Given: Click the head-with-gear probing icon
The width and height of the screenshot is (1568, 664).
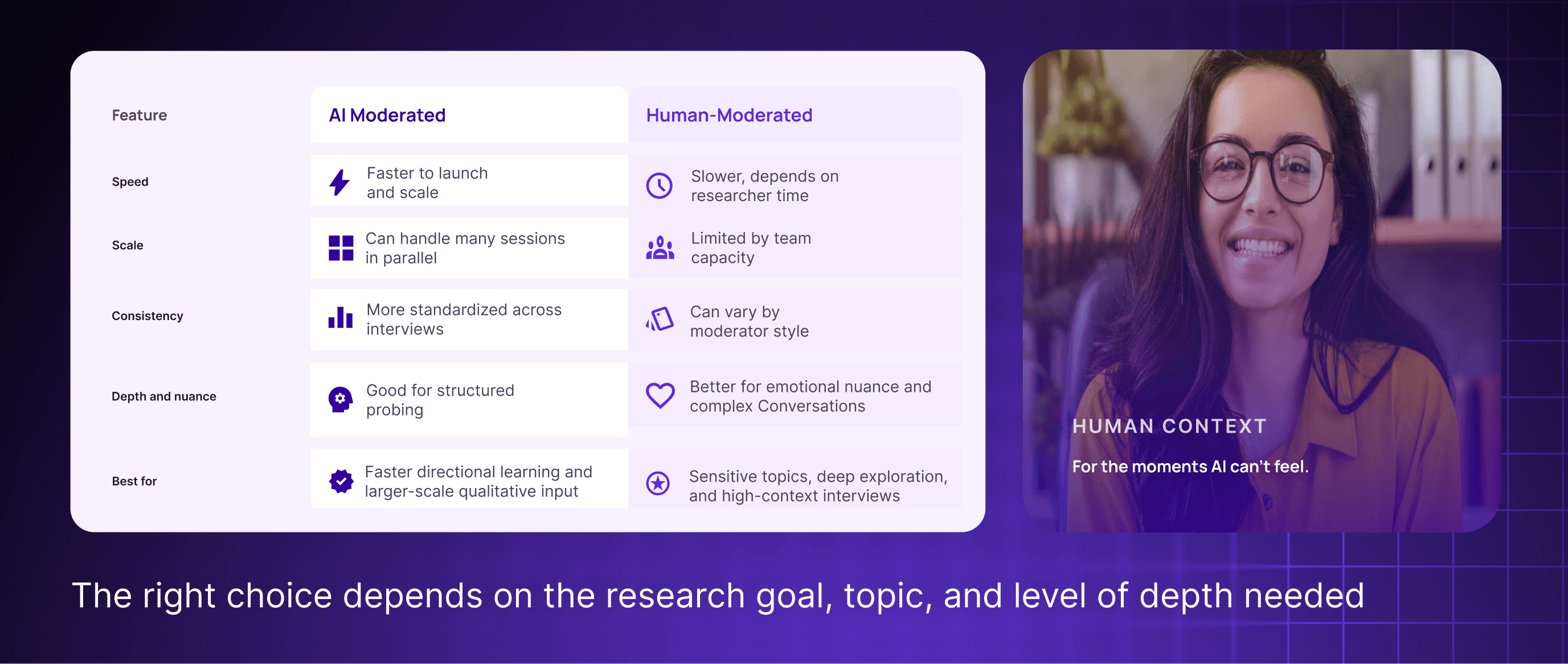Looking at the screenshot, I should [340, 399].
